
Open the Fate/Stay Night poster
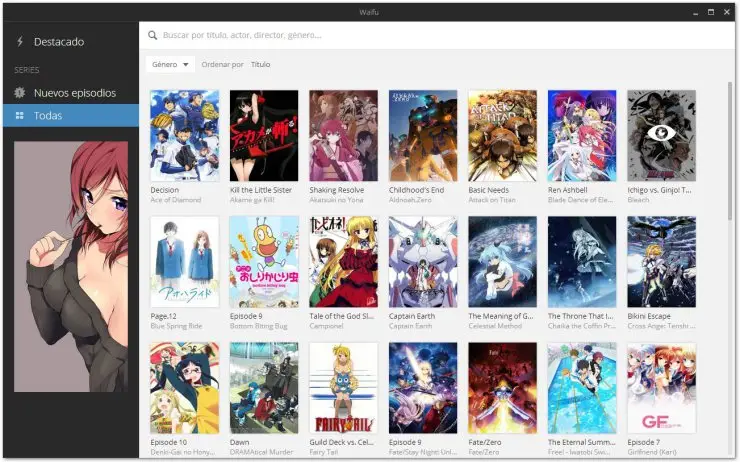[x=423, y=388]
